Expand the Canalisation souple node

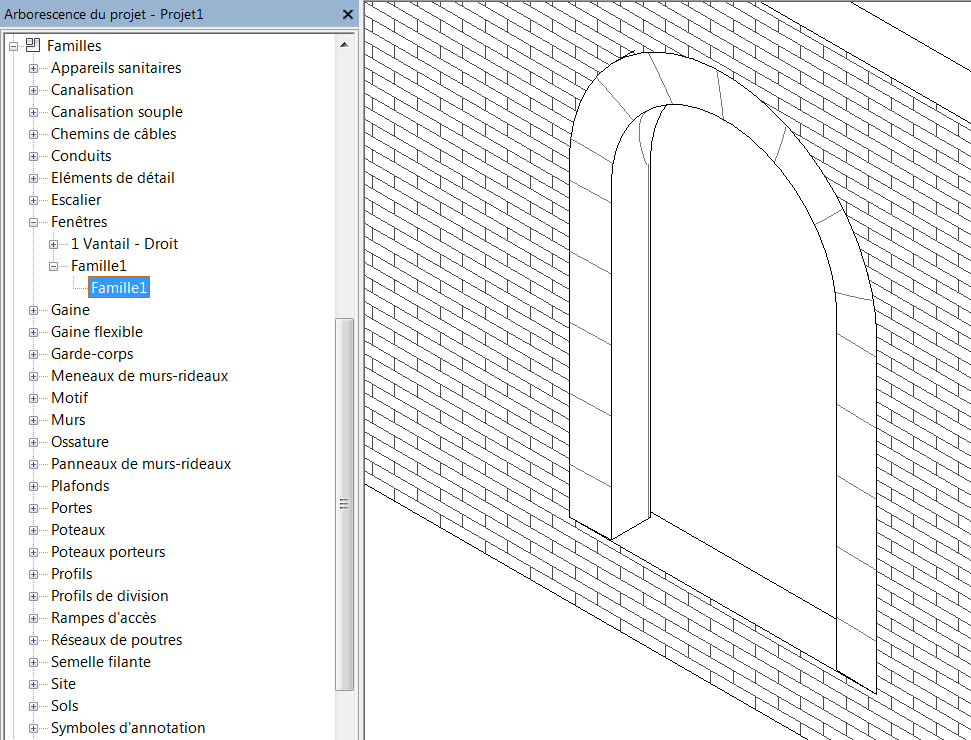(34, 111)
